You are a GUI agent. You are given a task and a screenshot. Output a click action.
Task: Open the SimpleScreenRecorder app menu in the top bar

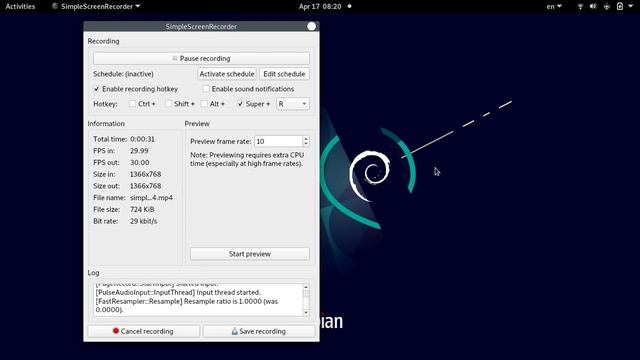tap(96, 7)
